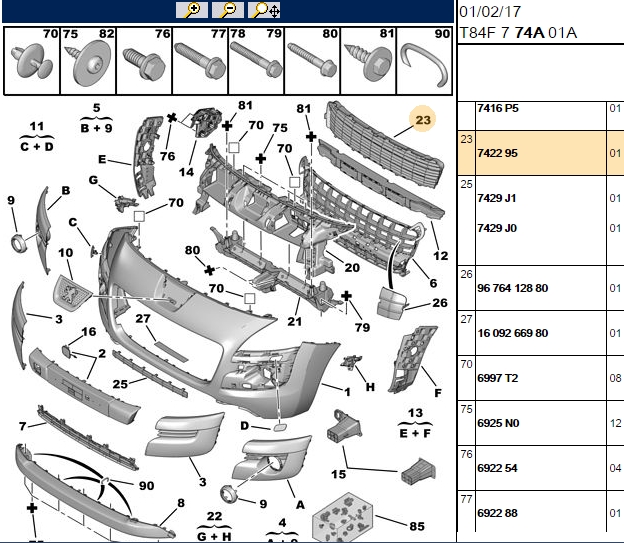Select the washer screw thumbnail 75 82
Screen dimensions: 624x543
88,61
